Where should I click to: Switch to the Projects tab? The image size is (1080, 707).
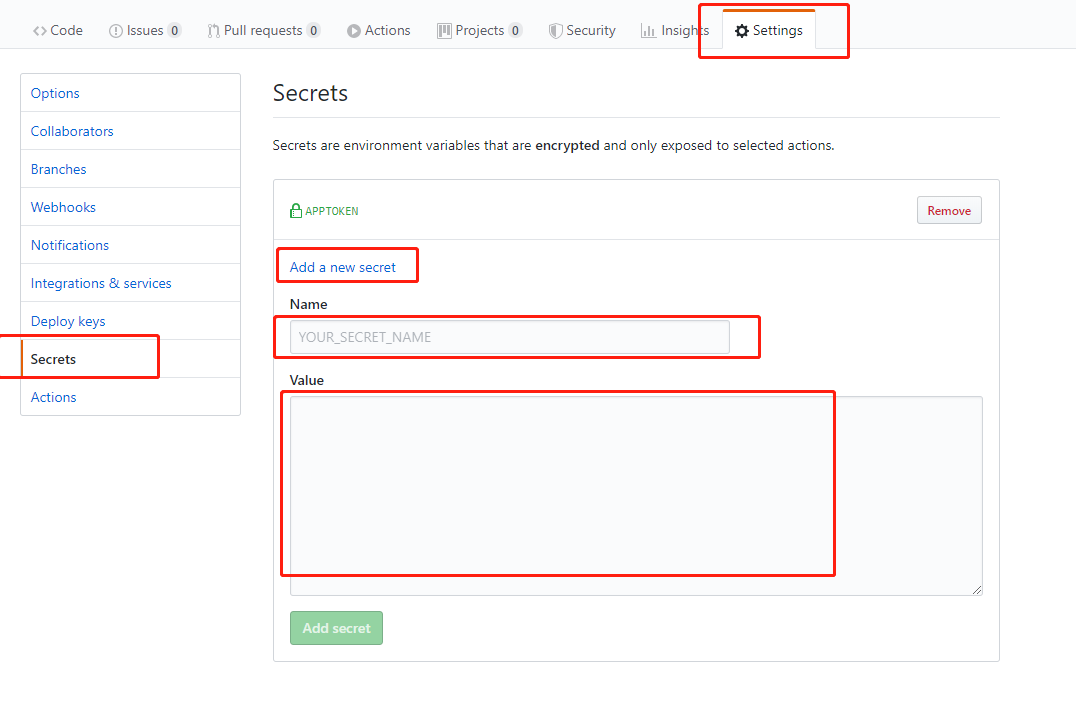click(x=479, y=30)
